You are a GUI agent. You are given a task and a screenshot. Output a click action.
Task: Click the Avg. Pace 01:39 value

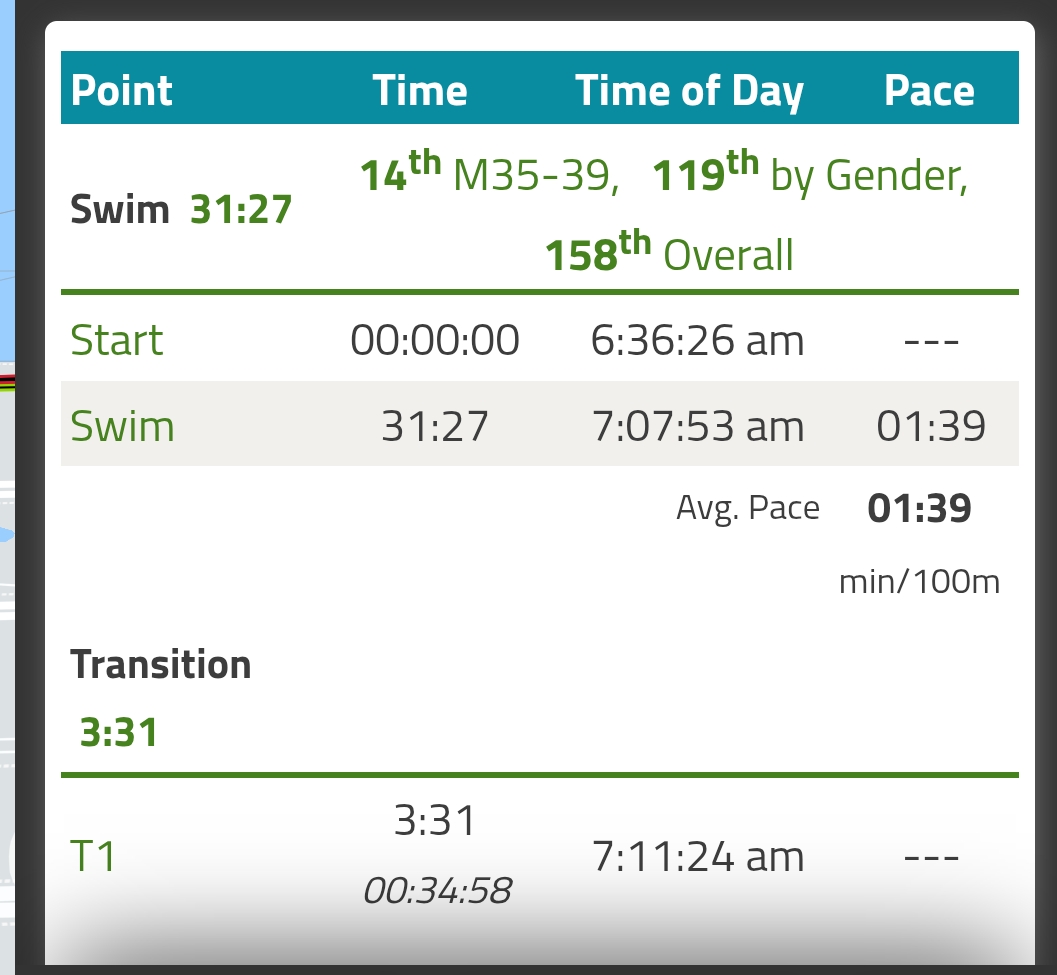pyautogui.click(x=919, y=508)
